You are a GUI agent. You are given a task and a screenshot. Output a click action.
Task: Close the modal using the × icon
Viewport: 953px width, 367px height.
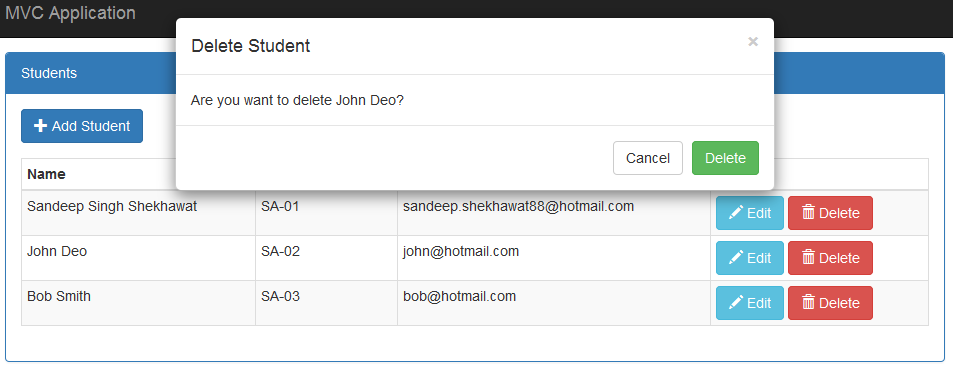pyautogui.click(x=753, y=42)
